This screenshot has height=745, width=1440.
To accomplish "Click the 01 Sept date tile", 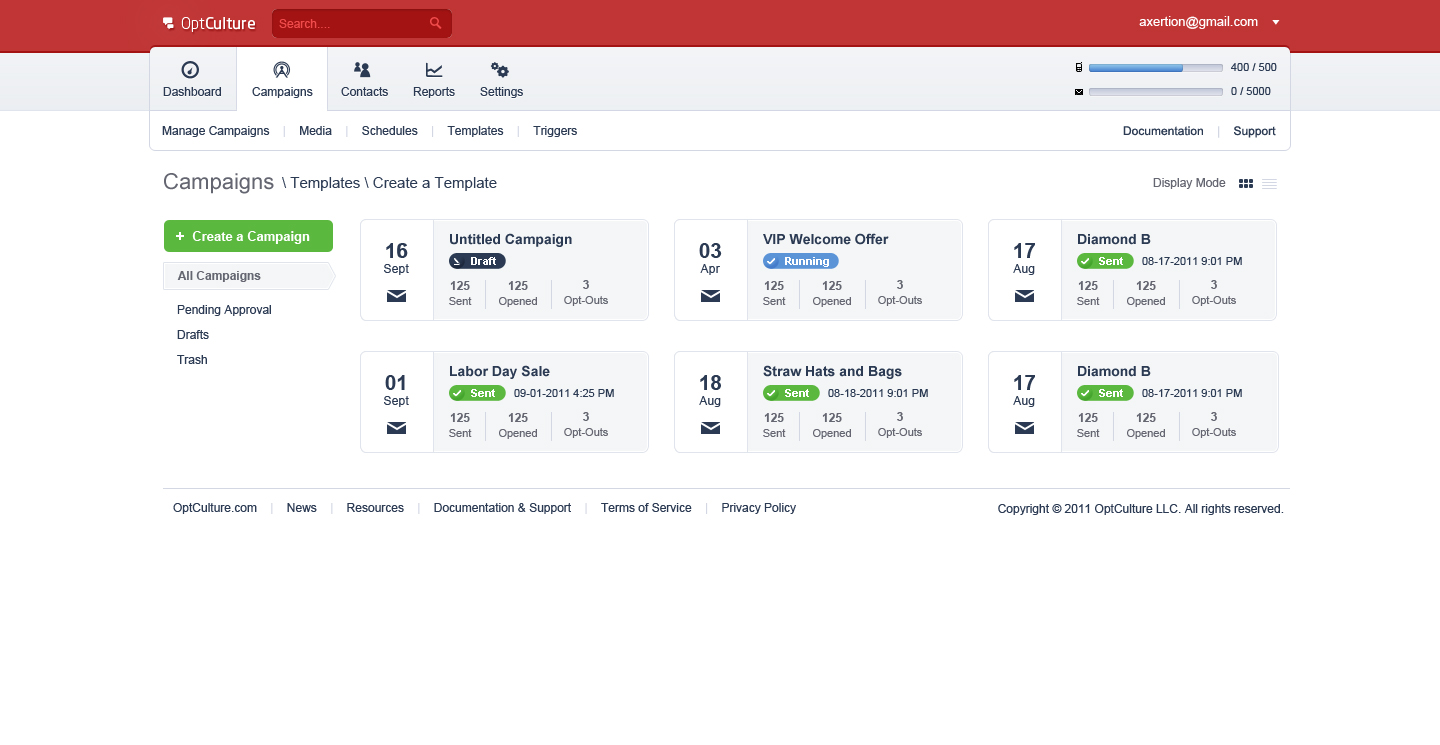I will (x=396, y=402).
